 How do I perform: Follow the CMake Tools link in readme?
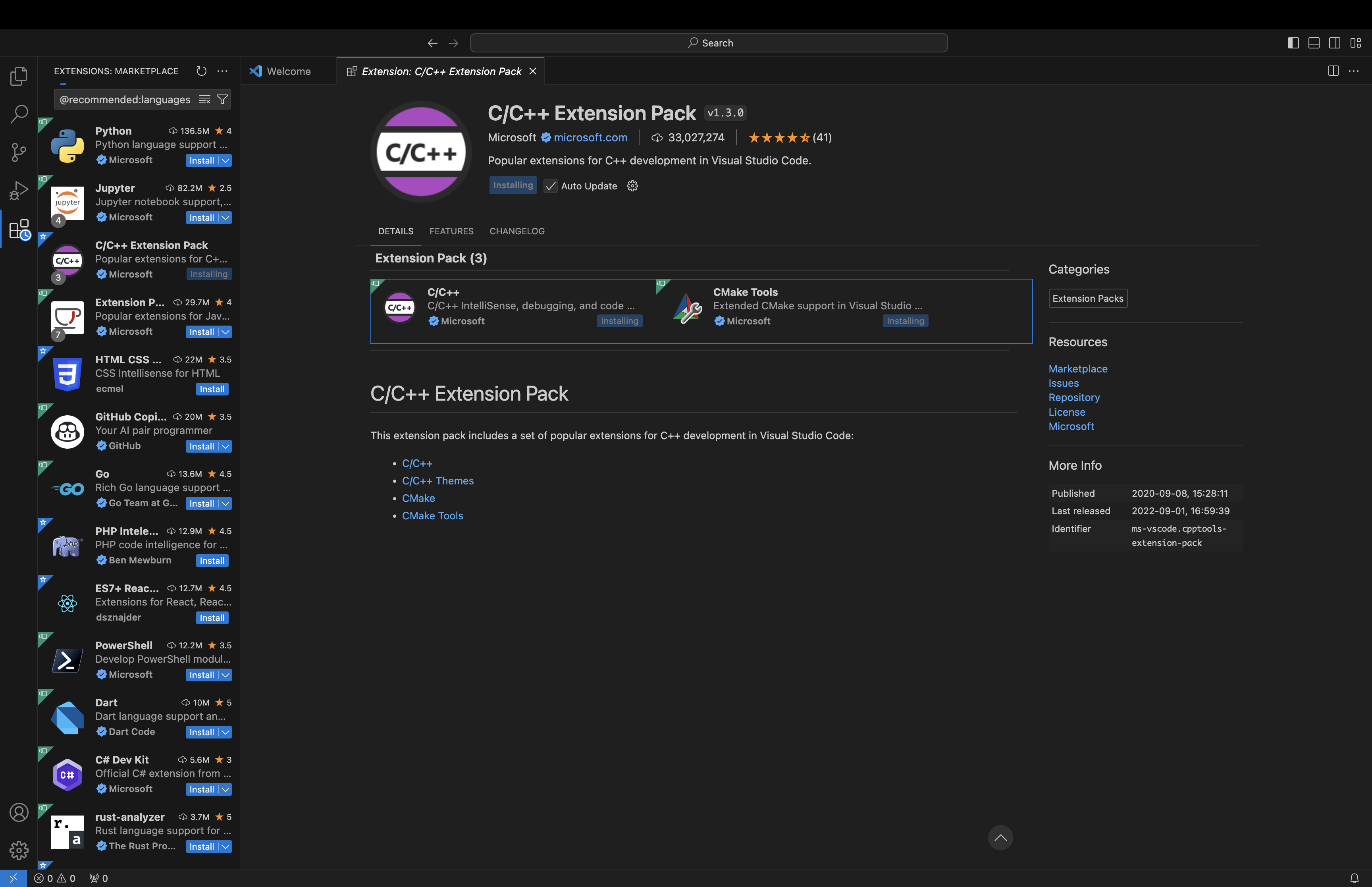432,515
